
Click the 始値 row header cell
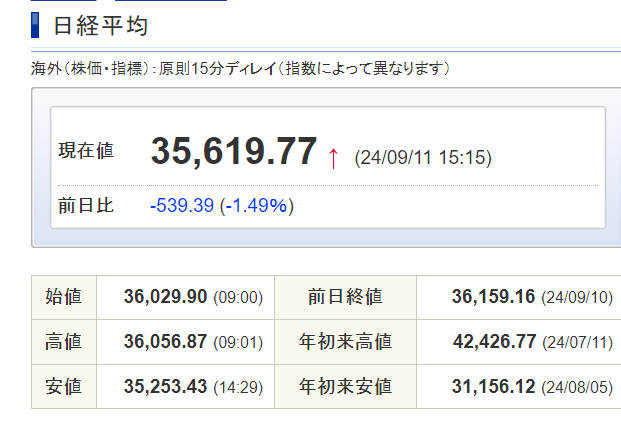pos(64,297)
